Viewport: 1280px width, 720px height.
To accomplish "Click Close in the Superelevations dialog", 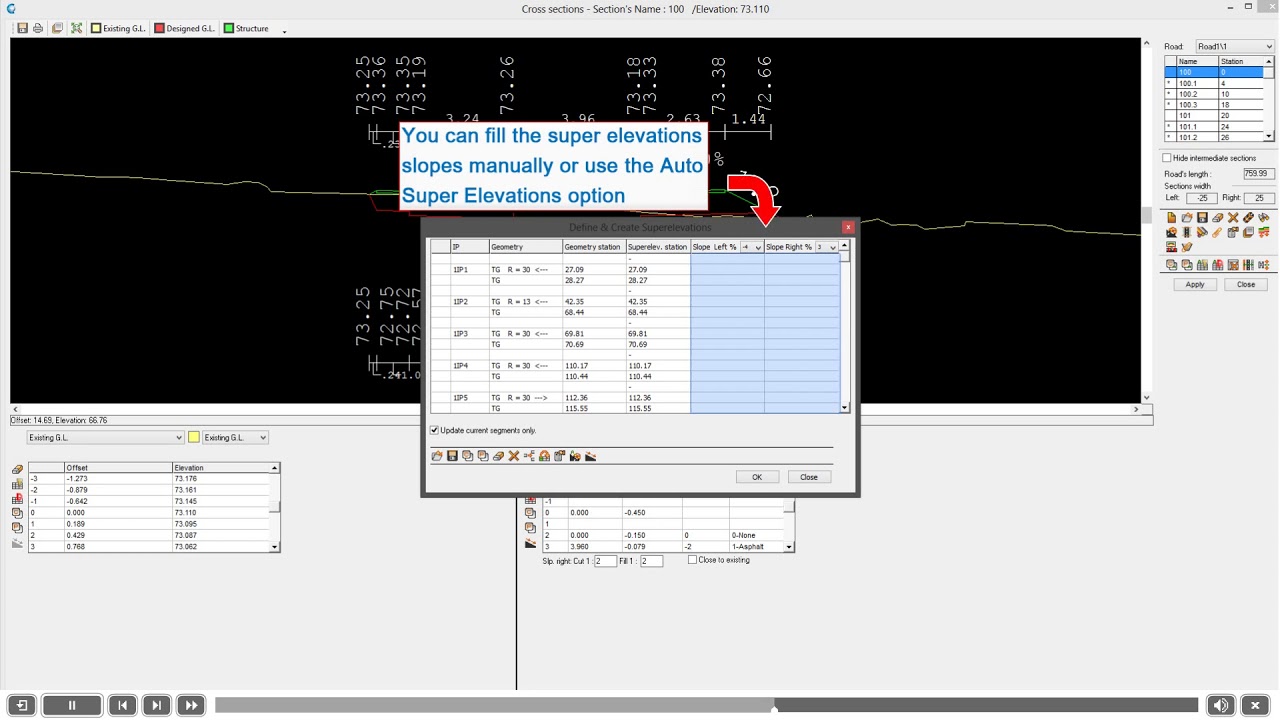I will pos(809,477).
